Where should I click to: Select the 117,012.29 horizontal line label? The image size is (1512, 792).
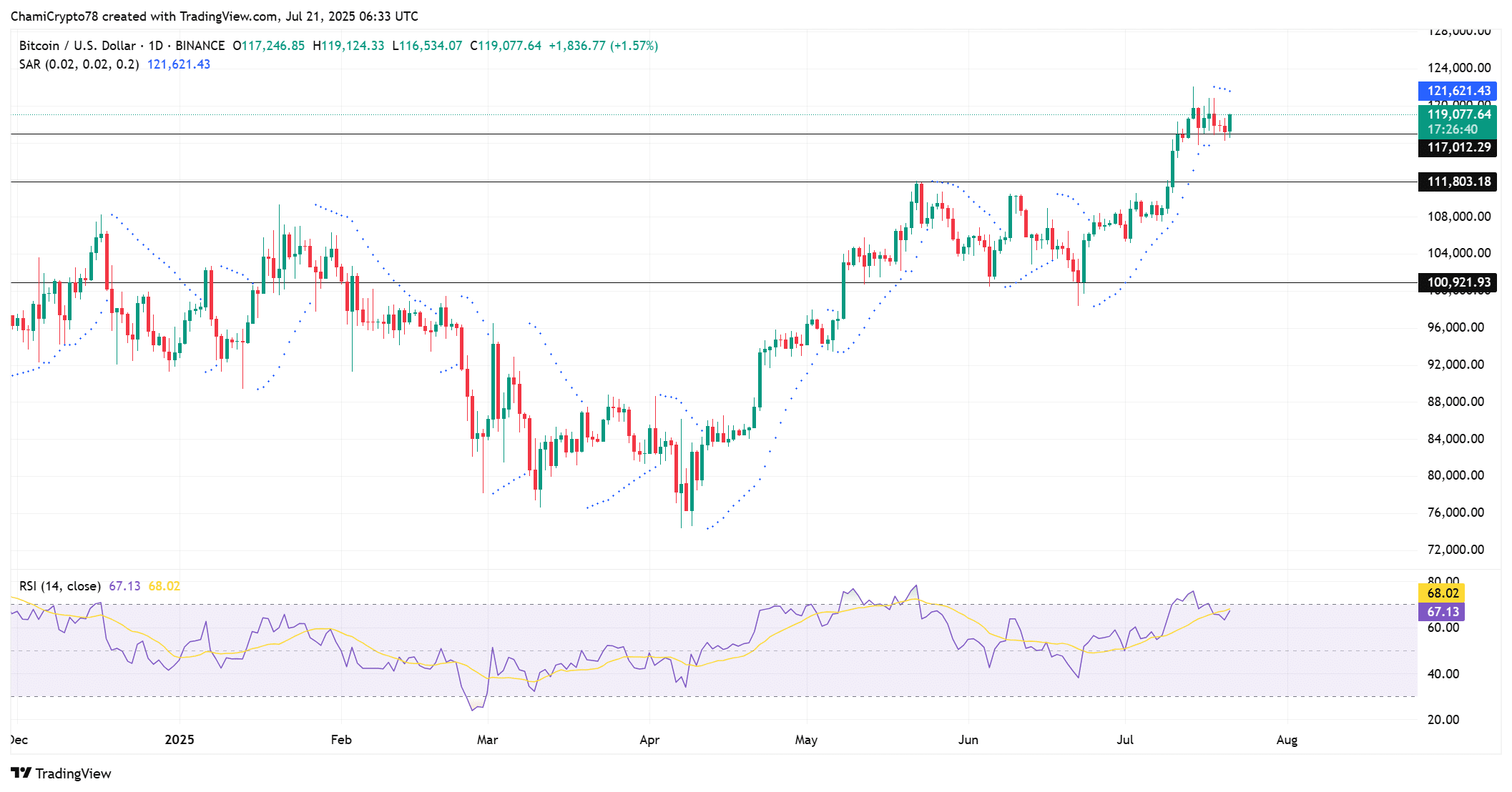pos(1457,147)
